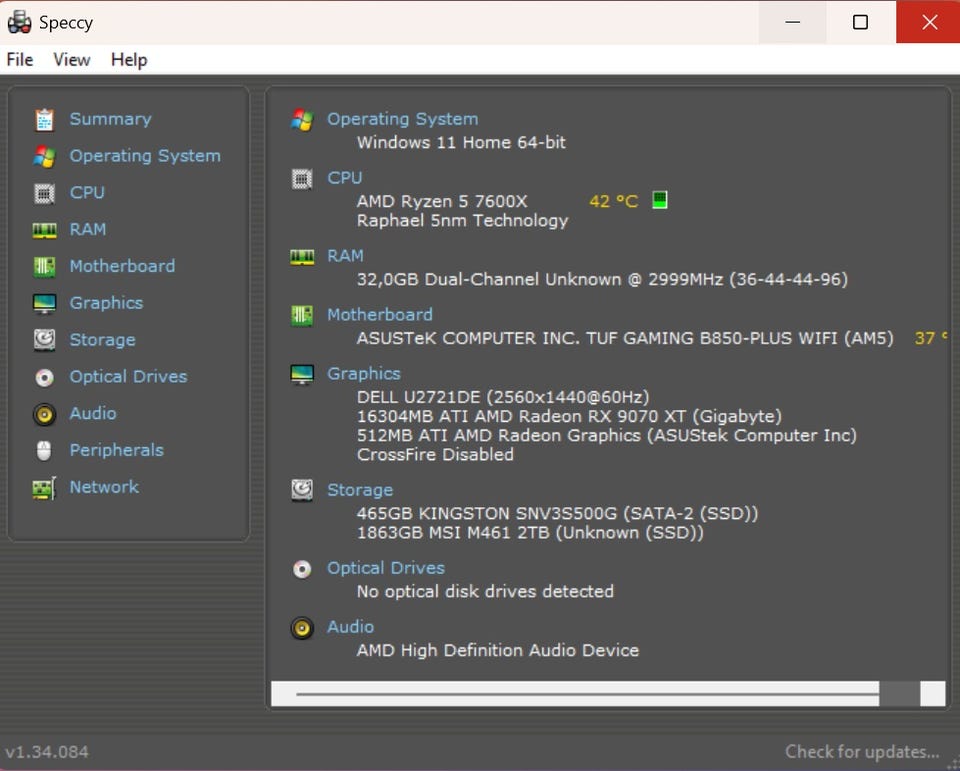Click the text AMD Ryzen 5 7600X
960x771 pixels.
tap(442, 201)
